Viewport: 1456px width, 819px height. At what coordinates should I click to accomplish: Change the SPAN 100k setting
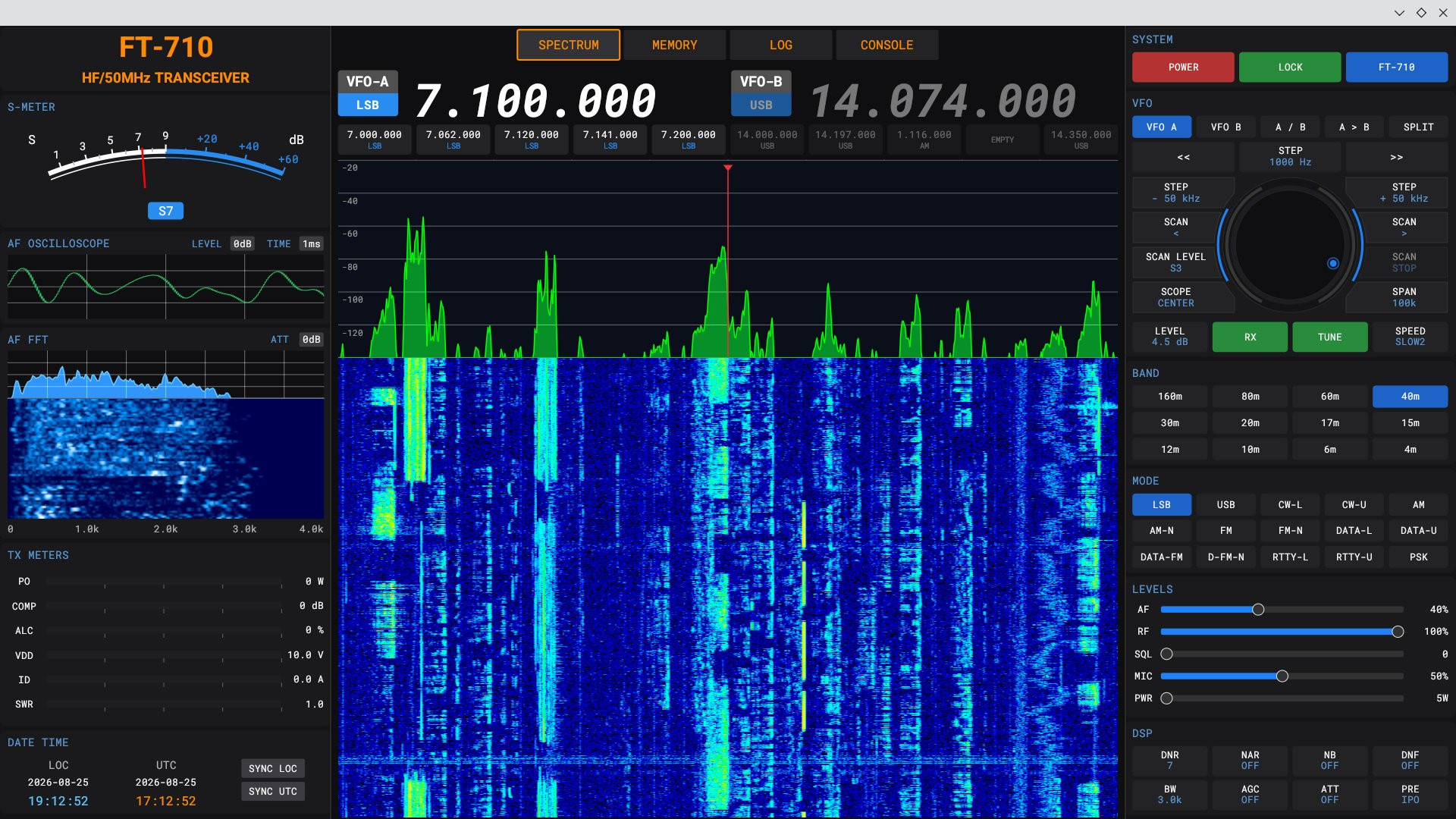(x=1404, y=297)
